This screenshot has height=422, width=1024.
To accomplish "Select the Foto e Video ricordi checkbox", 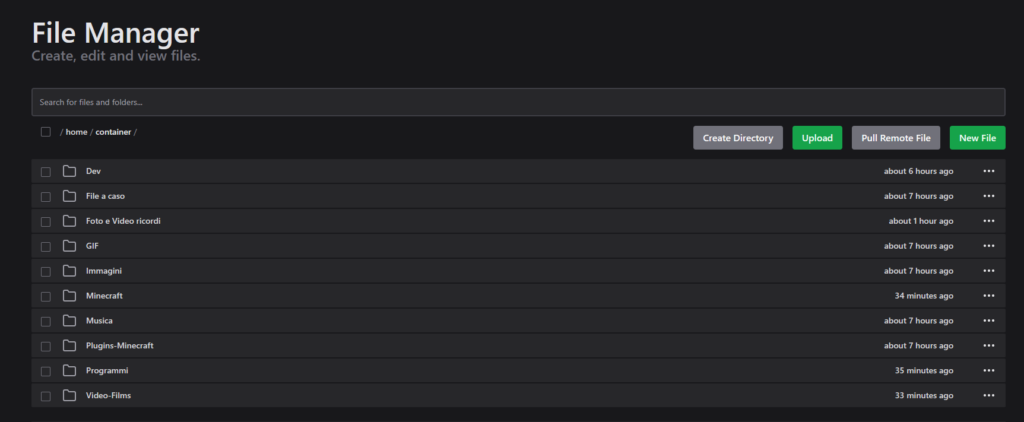I will 46,221.
